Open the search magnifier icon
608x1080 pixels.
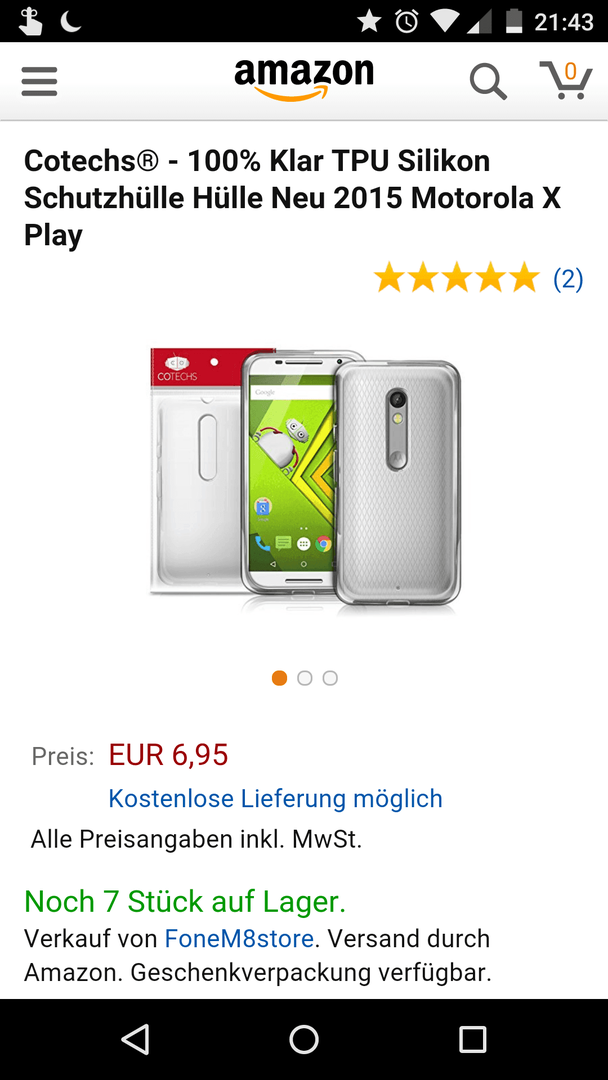[488, 82]
